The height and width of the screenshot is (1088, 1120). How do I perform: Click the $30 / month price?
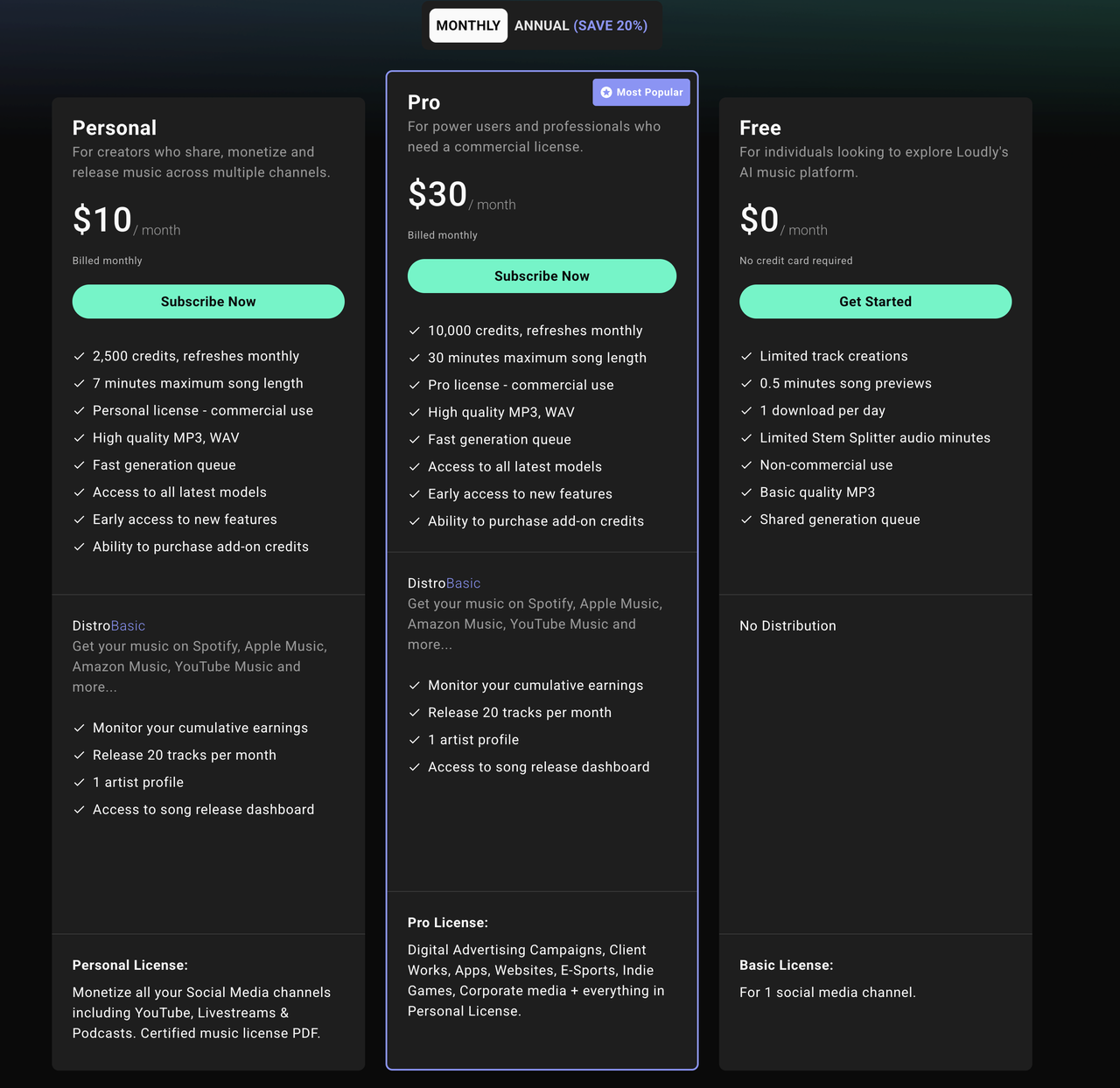(462, 195)
